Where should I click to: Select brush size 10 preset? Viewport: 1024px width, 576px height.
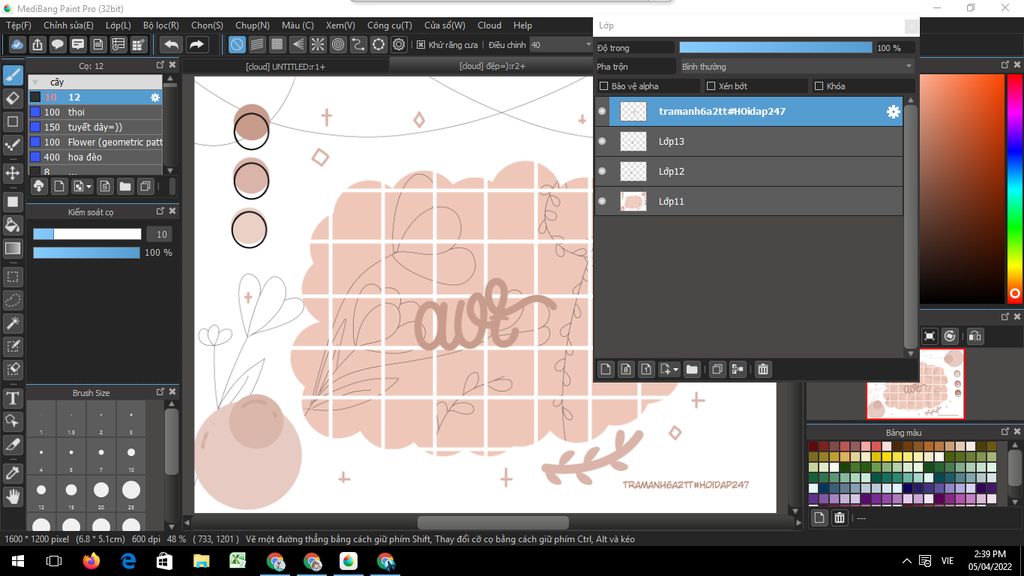(131, 455)
